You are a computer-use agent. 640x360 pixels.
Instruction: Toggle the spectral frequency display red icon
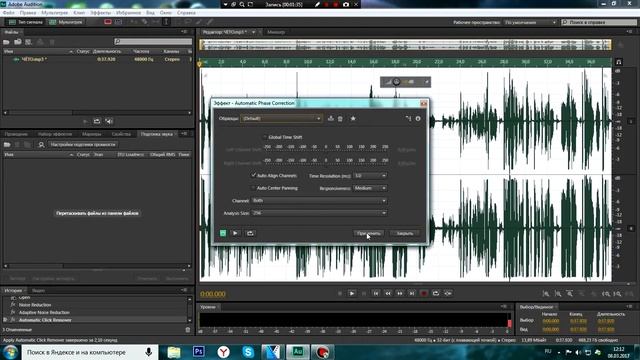coord(108,22)
